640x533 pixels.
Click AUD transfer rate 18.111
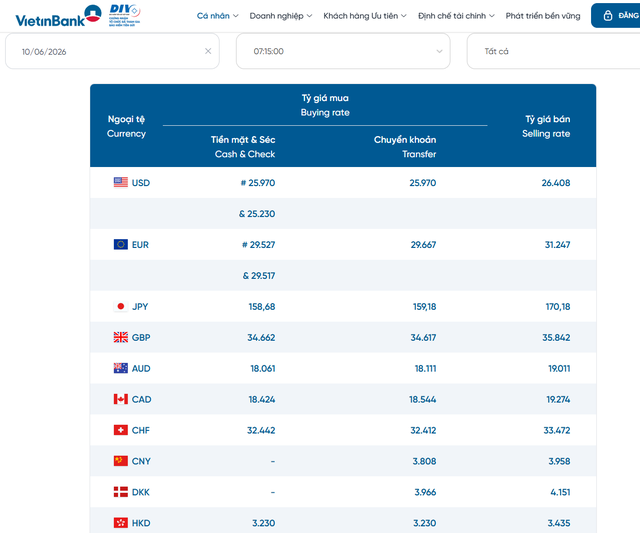(426, 369)
